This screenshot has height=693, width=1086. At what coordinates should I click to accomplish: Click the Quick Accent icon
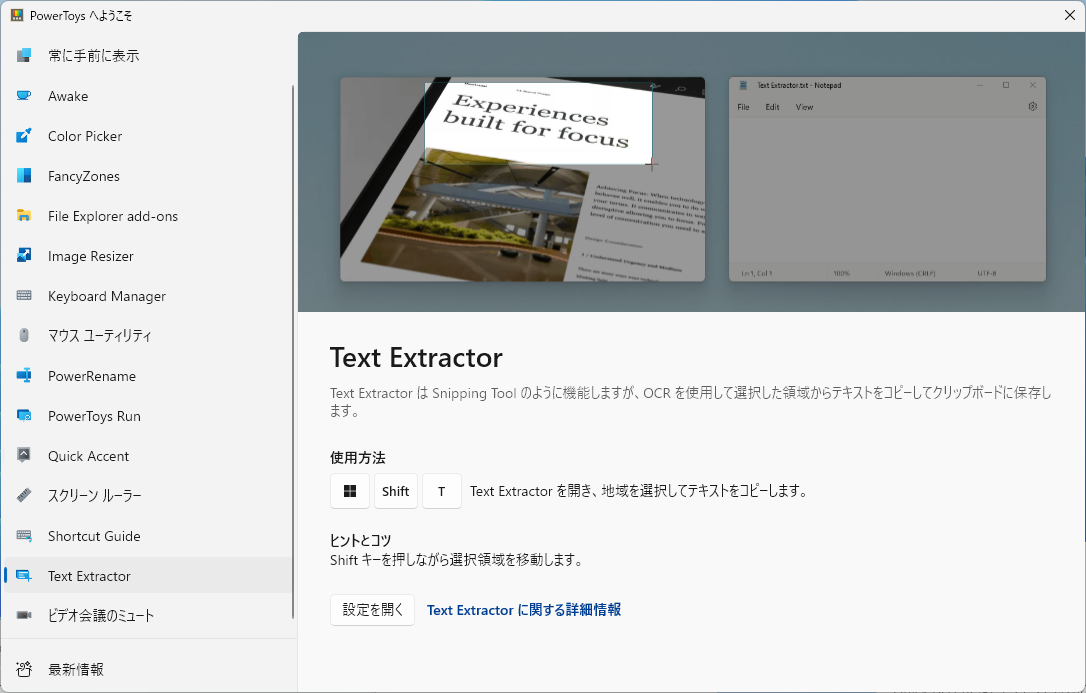point(24,456)
